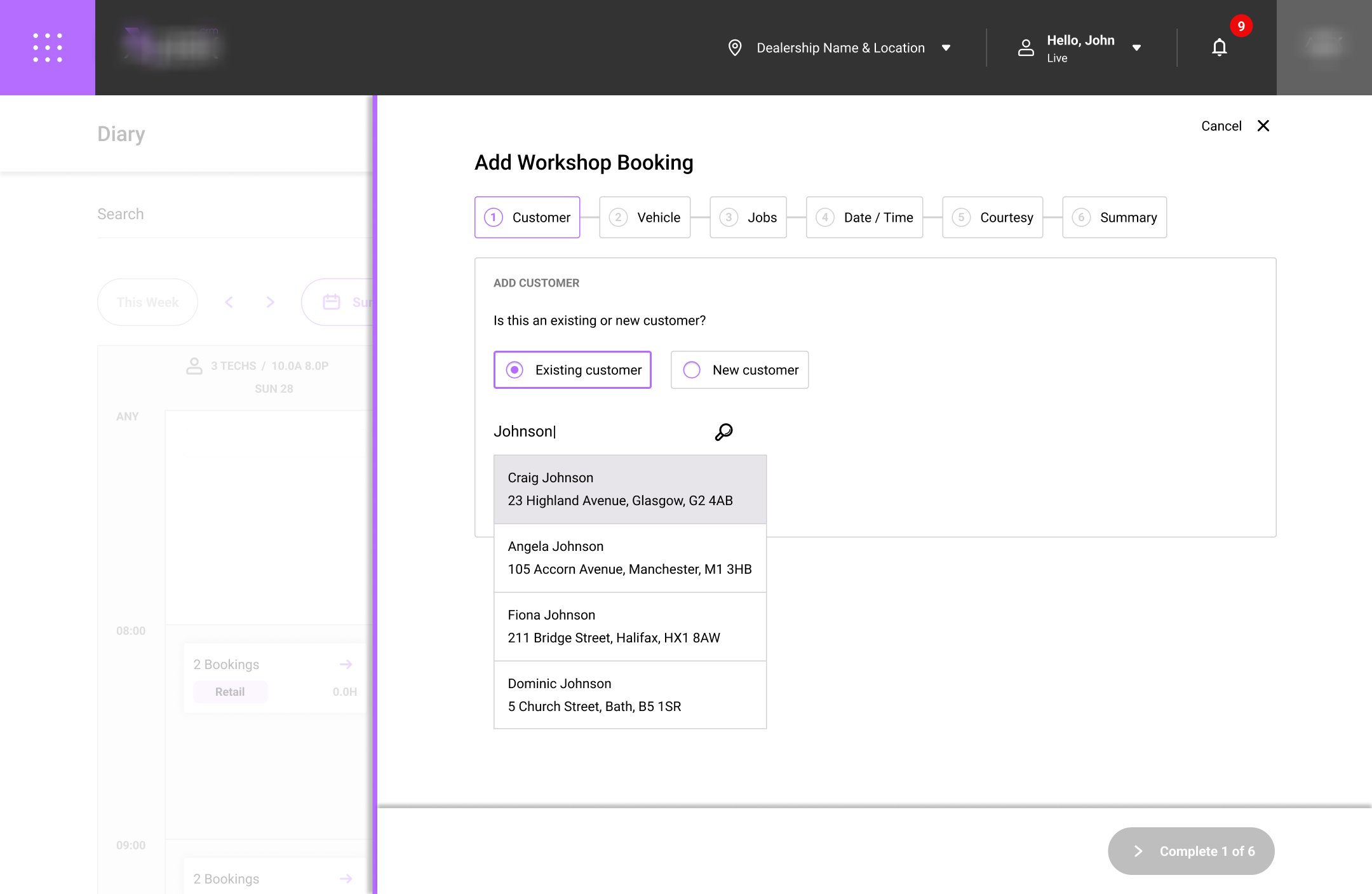Viewport: 1372px width, 894px height.
Task: Click the Cancel link
Action: (1221, 126)
